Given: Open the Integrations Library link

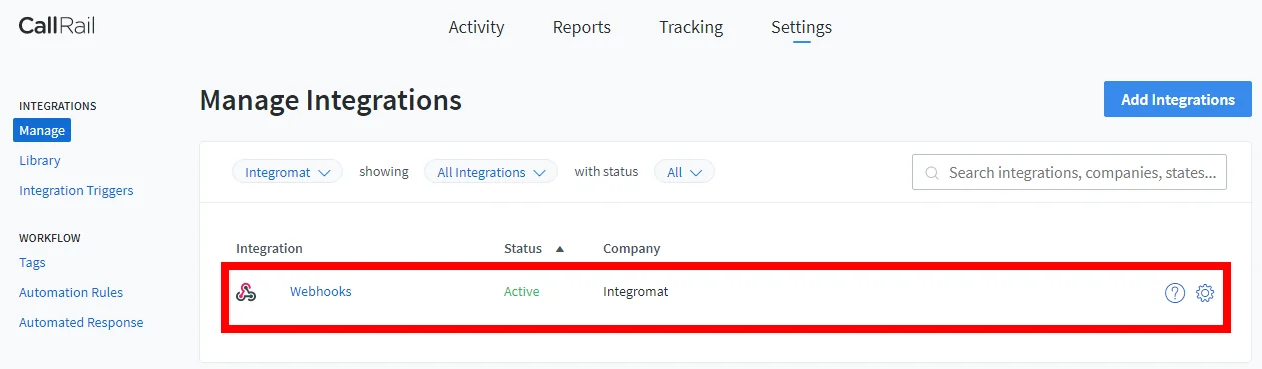Looking at the screenshot, I should 40,160.
